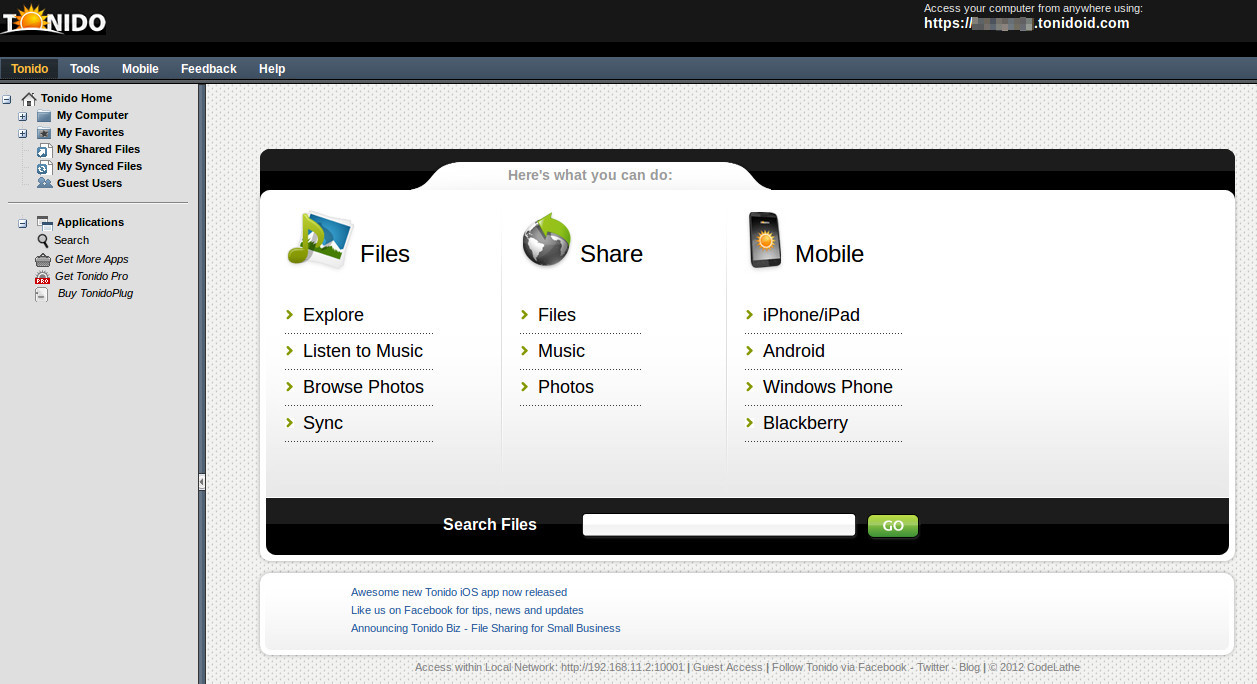Open Buy TonidoPlug in the sidebar
The image size is (1257, 684).
click(95, 294)
